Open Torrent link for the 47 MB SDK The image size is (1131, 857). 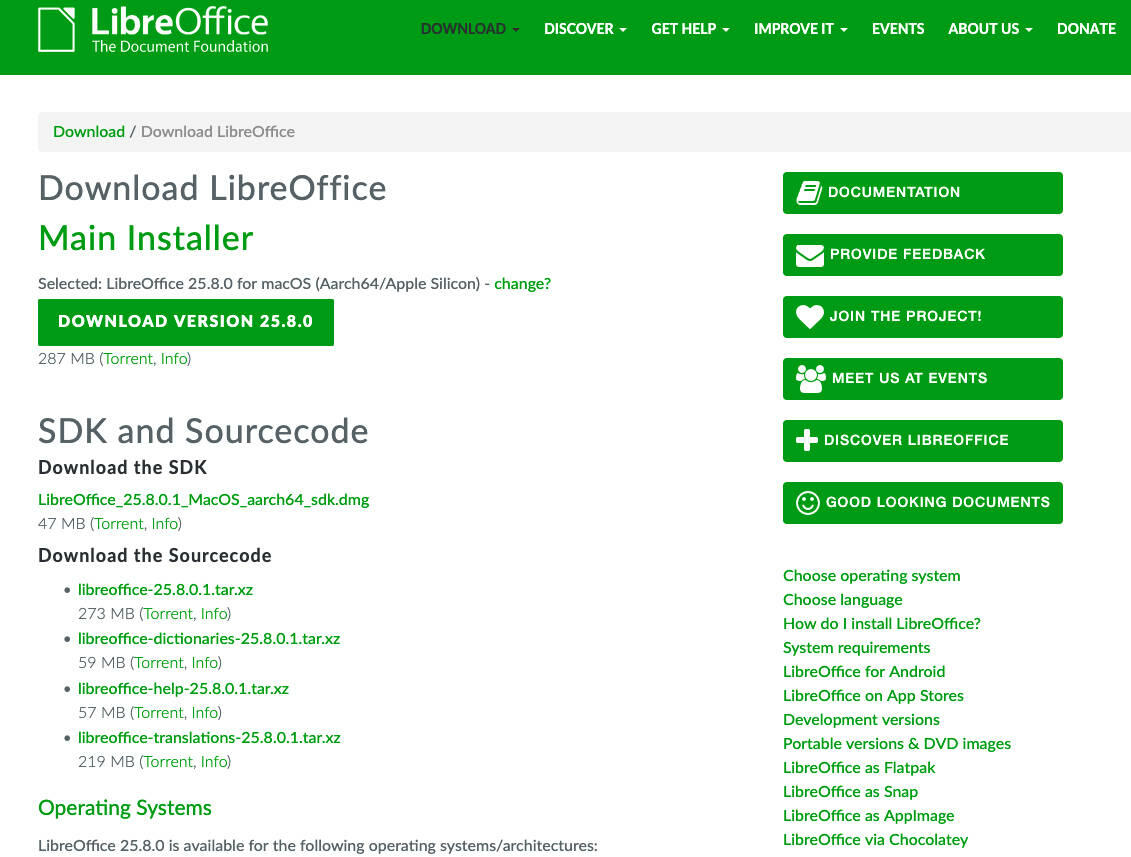click(119, 524)
